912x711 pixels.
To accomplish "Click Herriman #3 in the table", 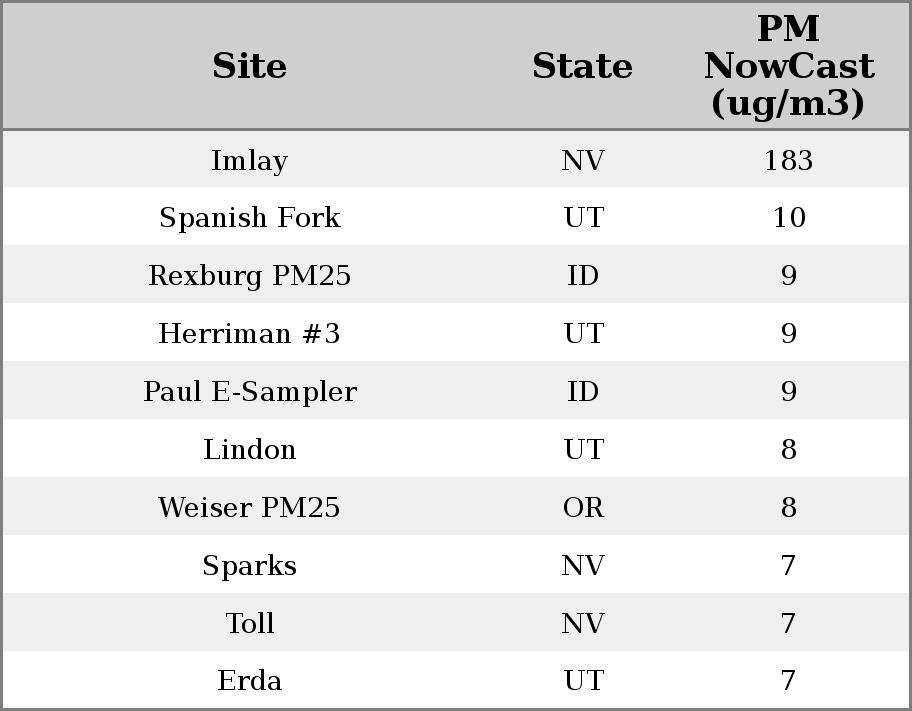I will [250, 334].
